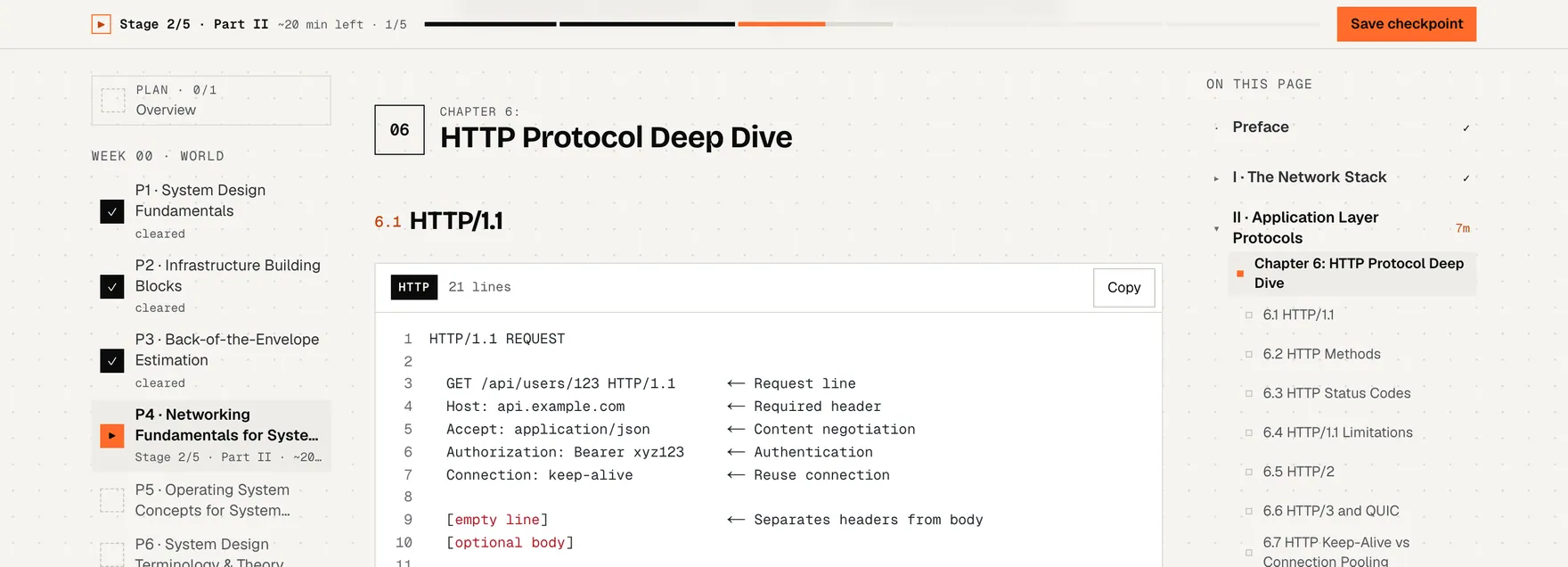Click the orange marker beside Chapter 6 outline entry
This screenshot has height=567, width=1568.
1240,274
